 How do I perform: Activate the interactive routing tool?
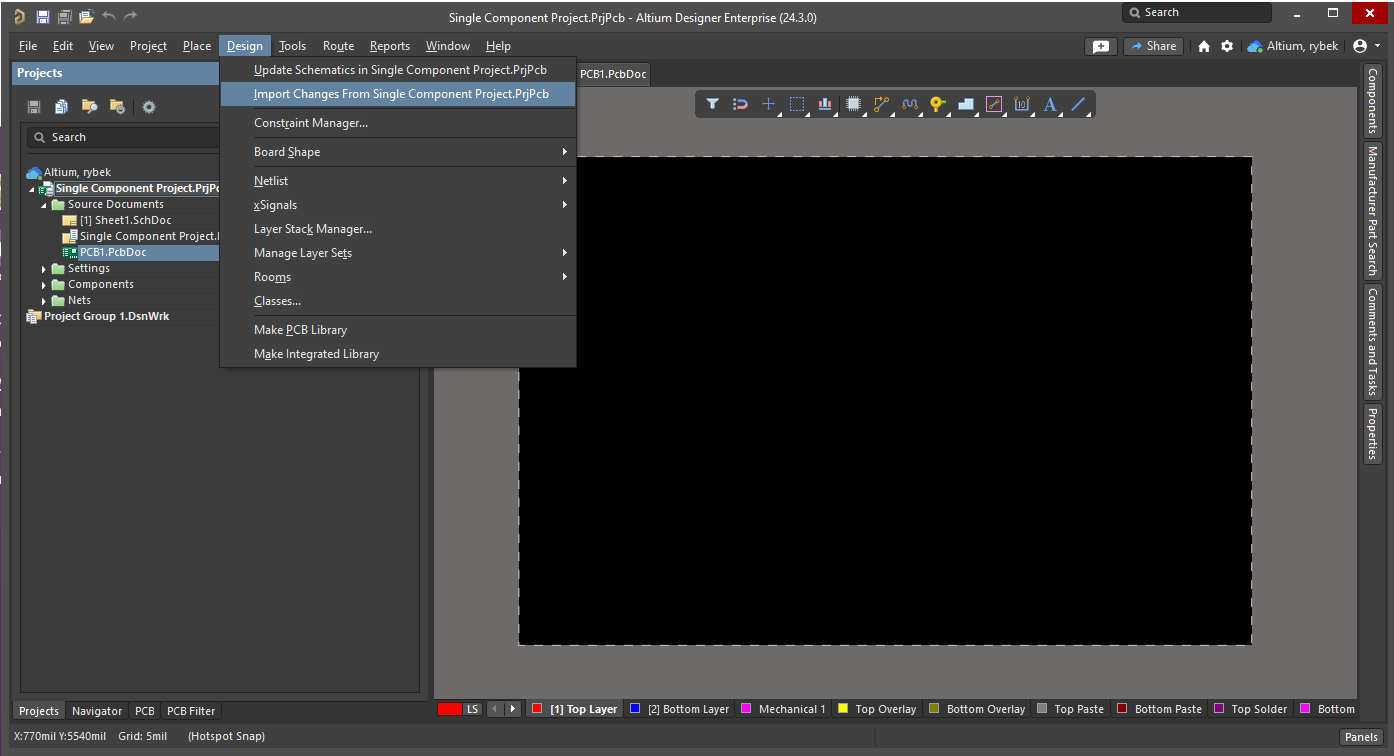(x=881, y=104)
